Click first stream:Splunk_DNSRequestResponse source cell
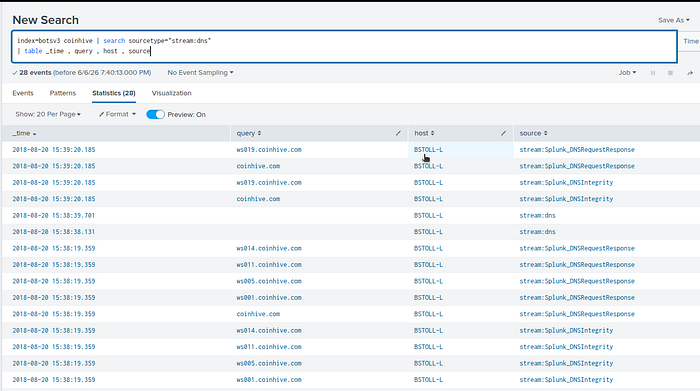Screen dimensions: 700x391 point(577,150)
